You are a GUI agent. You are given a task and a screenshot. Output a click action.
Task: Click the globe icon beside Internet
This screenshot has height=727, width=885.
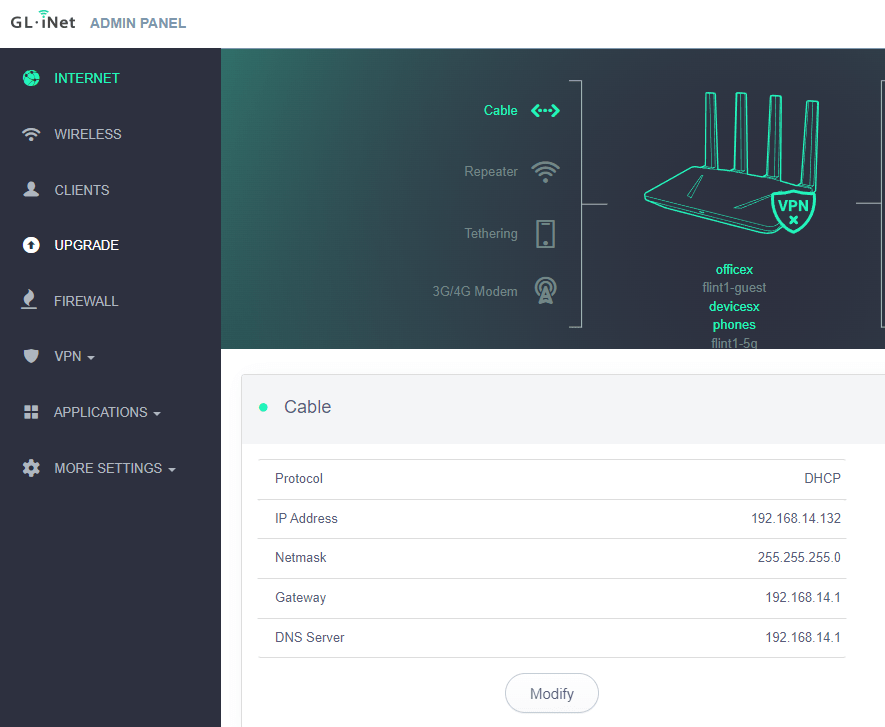point(31,78)
